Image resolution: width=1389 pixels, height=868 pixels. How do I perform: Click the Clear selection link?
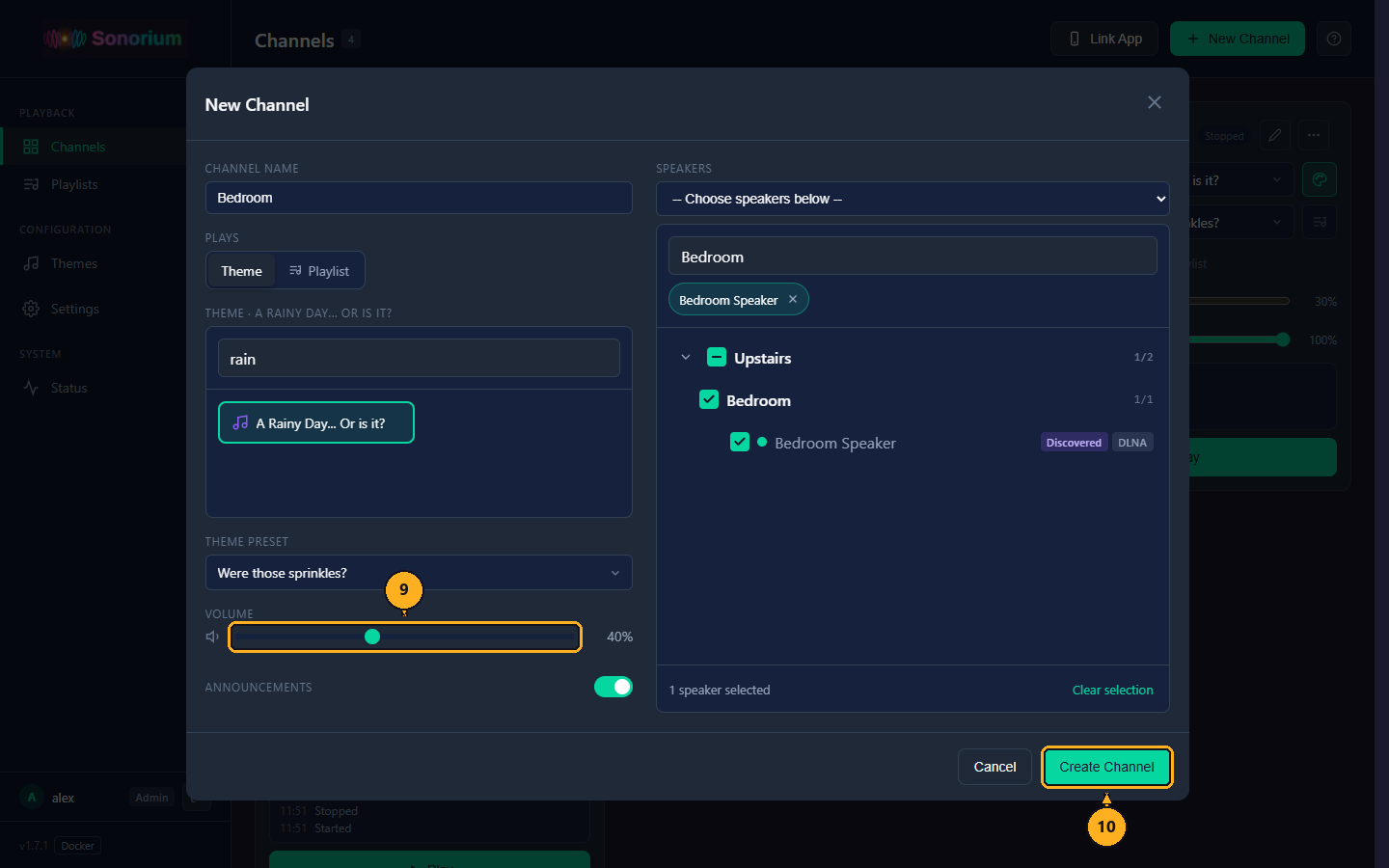click(1112, 690)
